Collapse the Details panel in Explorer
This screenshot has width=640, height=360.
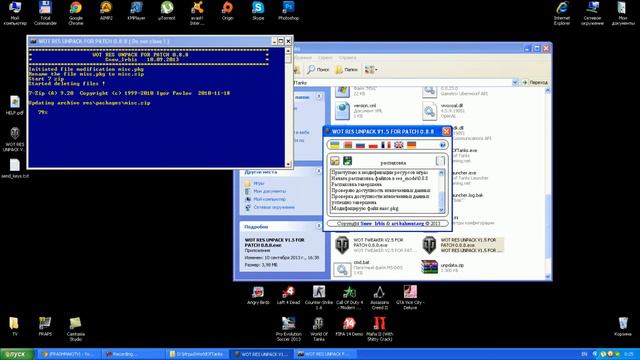pos(318,226)
